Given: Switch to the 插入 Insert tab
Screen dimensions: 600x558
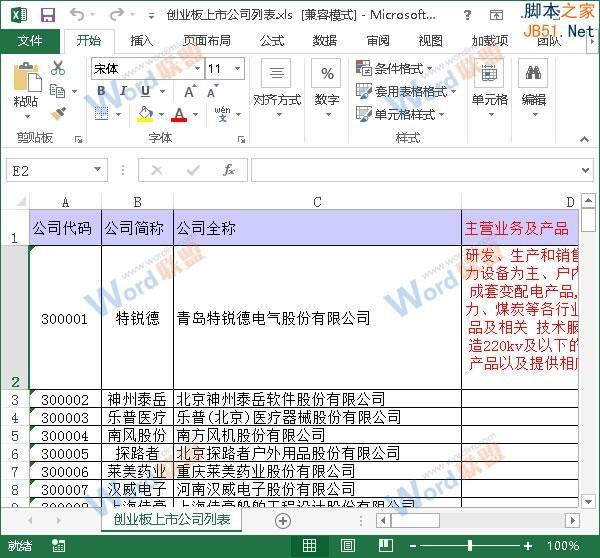Looking at the screenshot, I should coord(141,41).
